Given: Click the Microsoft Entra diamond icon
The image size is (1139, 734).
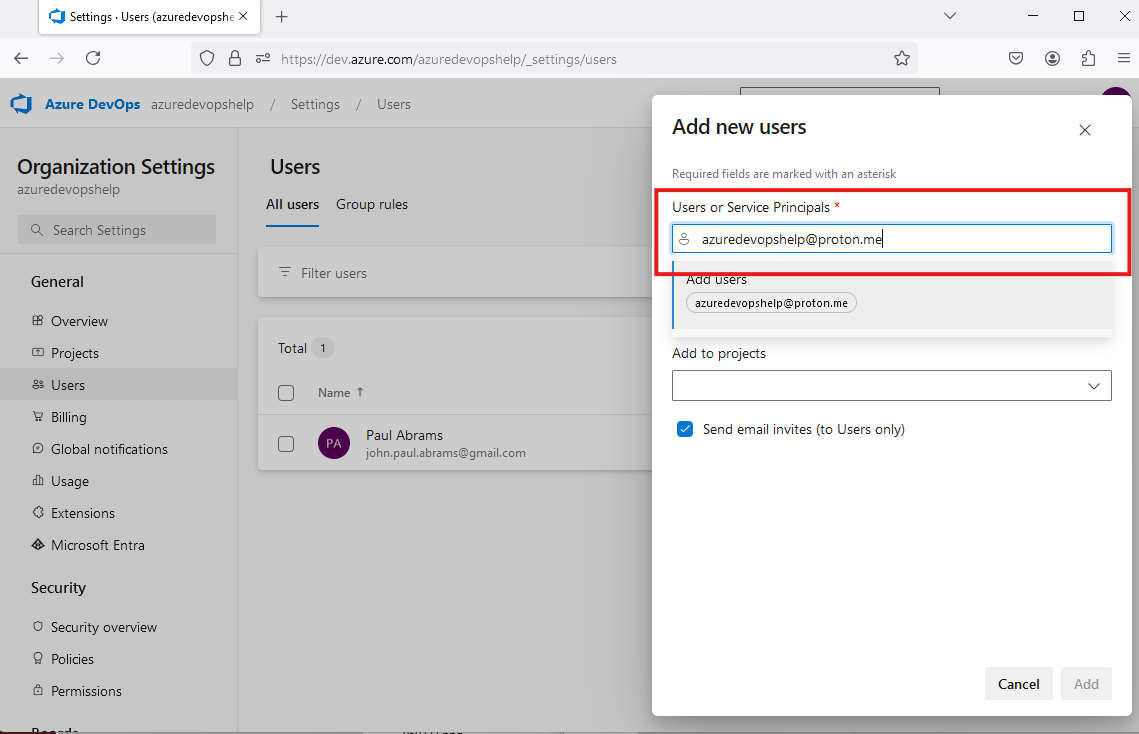Looking at the screenshot, I should pos(38,544).
